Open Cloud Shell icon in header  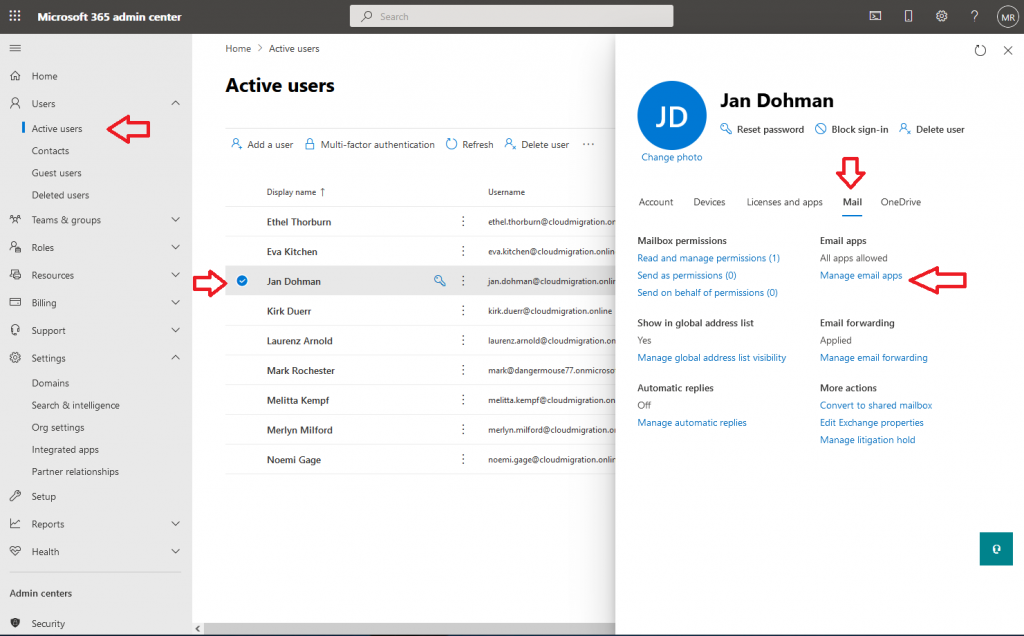(x=875, y=16)
